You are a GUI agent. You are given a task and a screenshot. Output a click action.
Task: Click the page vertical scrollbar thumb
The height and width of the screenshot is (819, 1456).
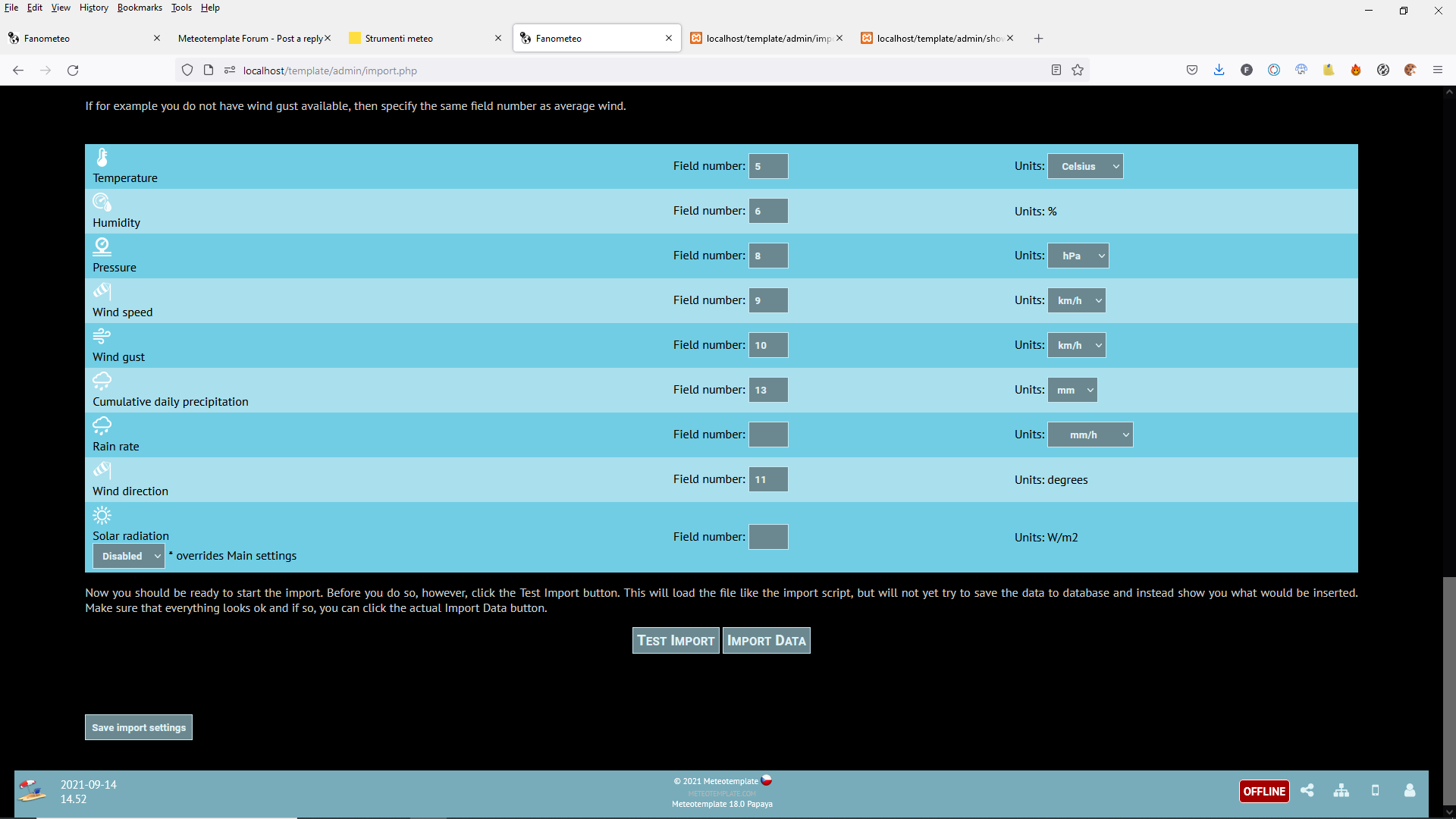(x=1449, y=690)
